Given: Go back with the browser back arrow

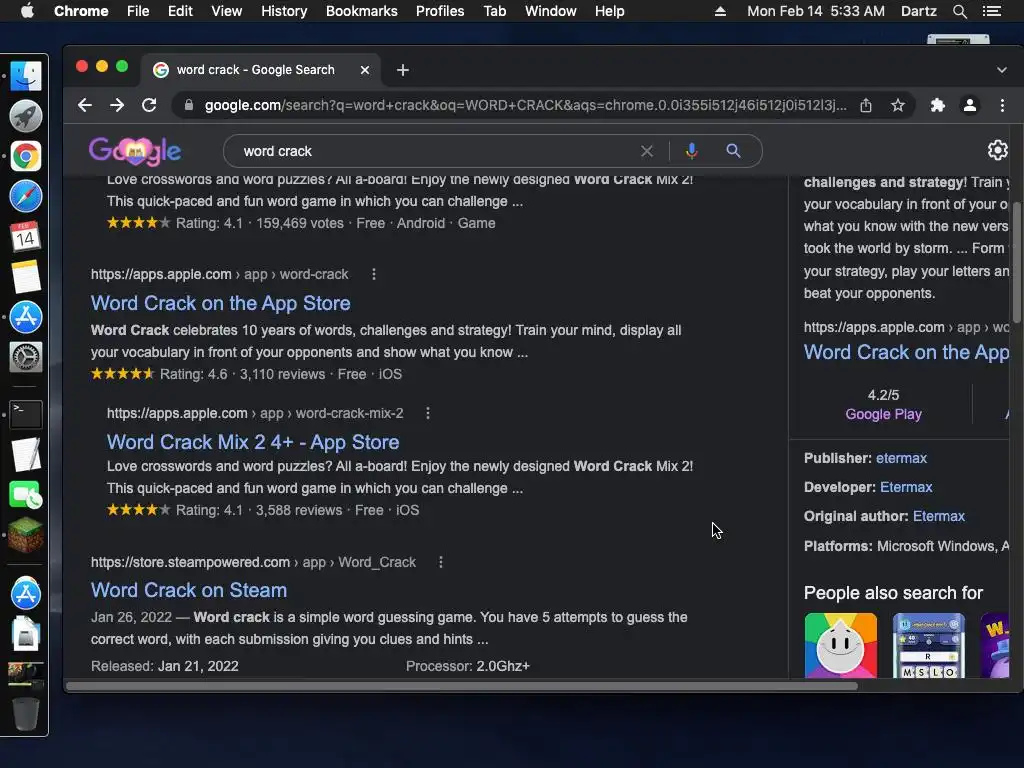Looking at the screenshot, I should [x=85, y=105].
